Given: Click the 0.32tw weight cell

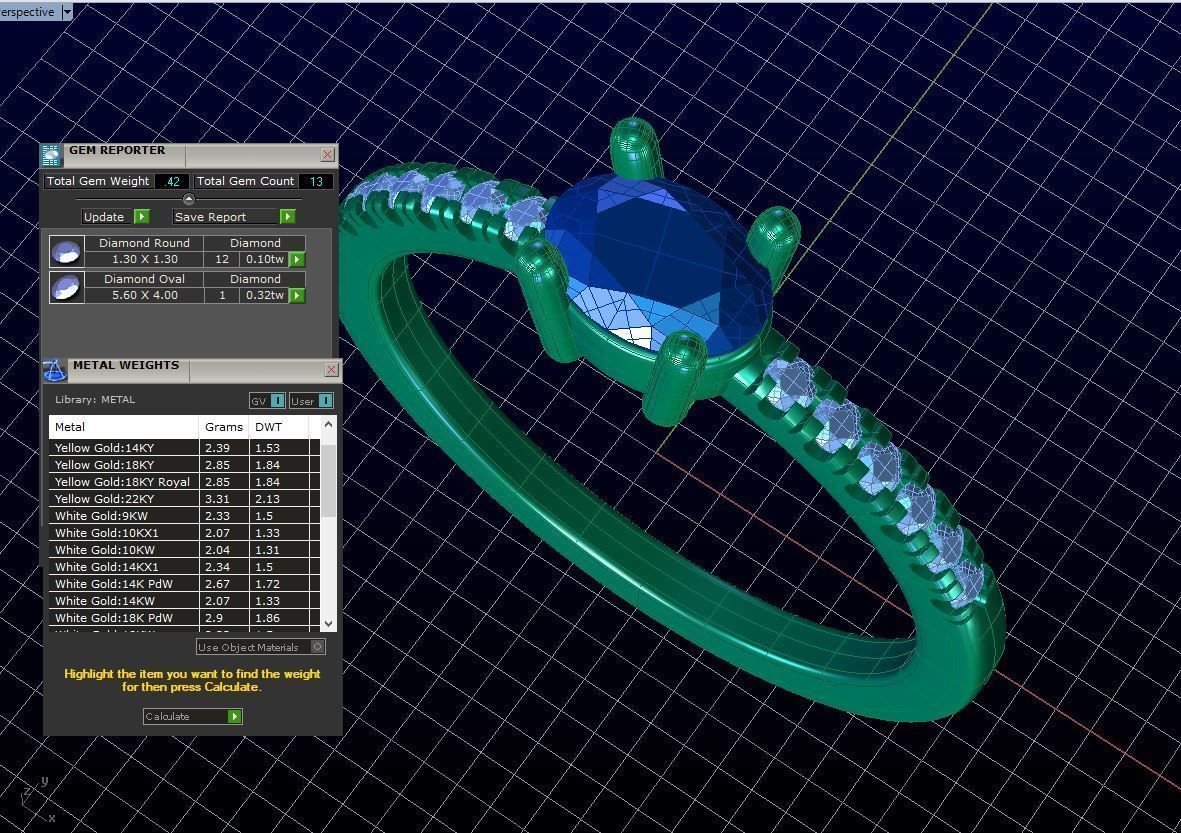Looking at the screenshot, I should pyautogui.click(x=264, y=295).
